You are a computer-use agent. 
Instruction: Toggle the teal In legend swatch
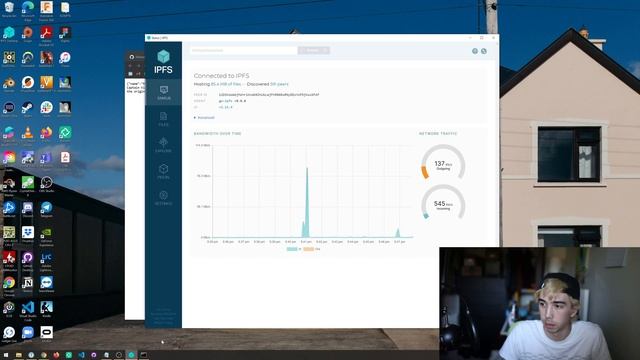click(293, 249)
